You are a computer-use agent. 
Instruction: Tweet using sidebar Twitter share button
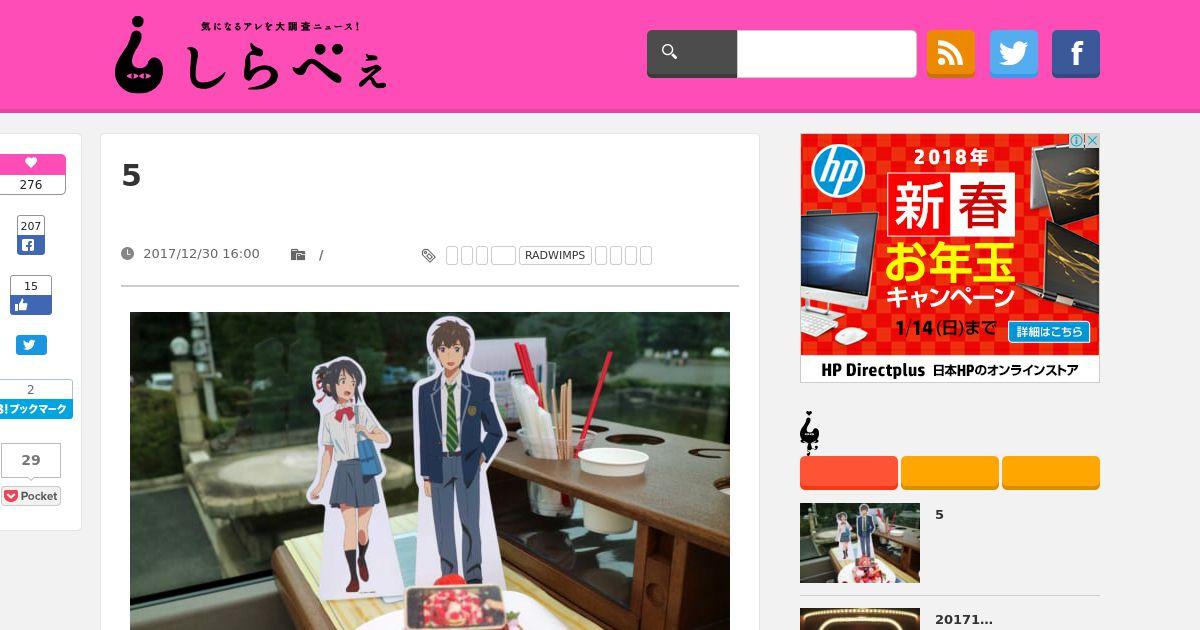tap(31, 345)
